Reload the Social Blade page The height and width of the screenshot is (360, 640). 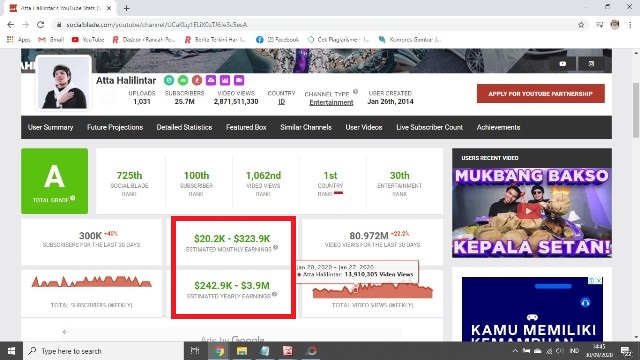pos(40,25)
